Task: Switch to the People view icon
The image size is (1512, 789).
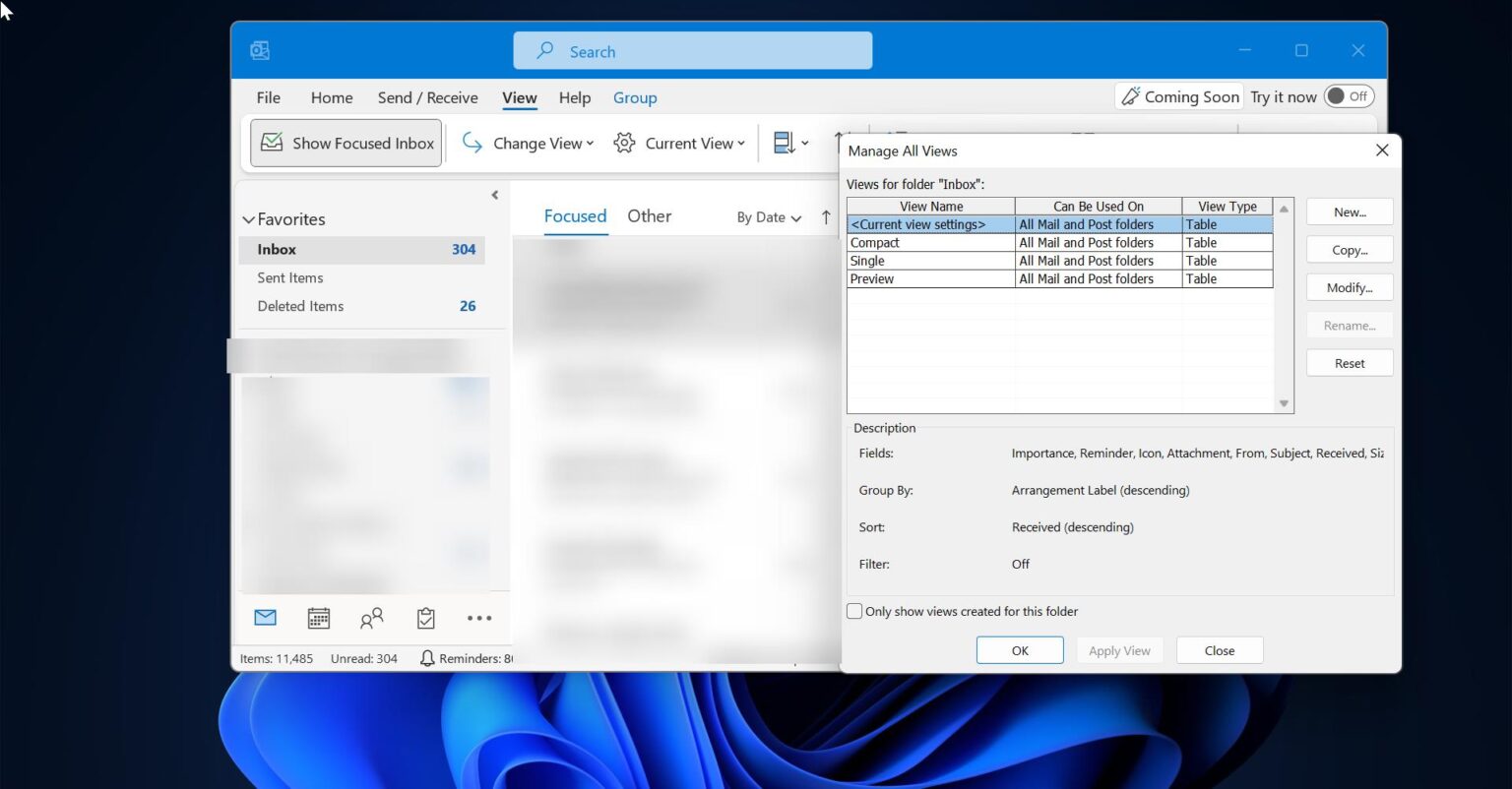Action: coord(372,618)
